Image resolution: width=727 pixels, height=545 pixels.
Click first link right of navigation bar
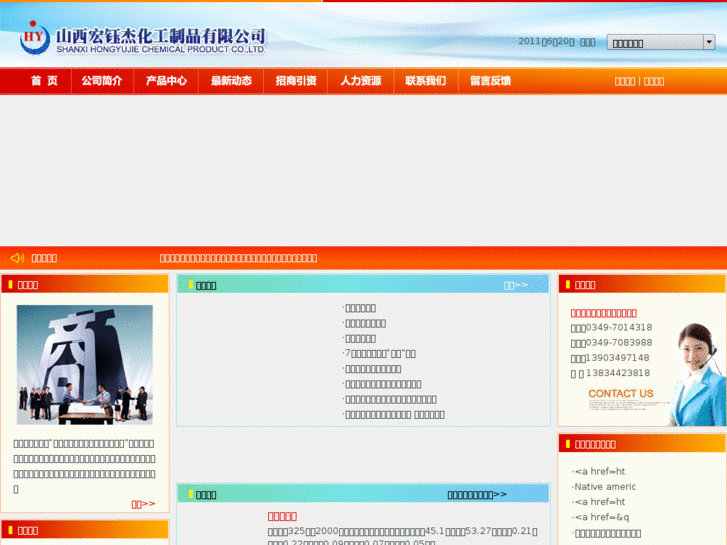625,82
